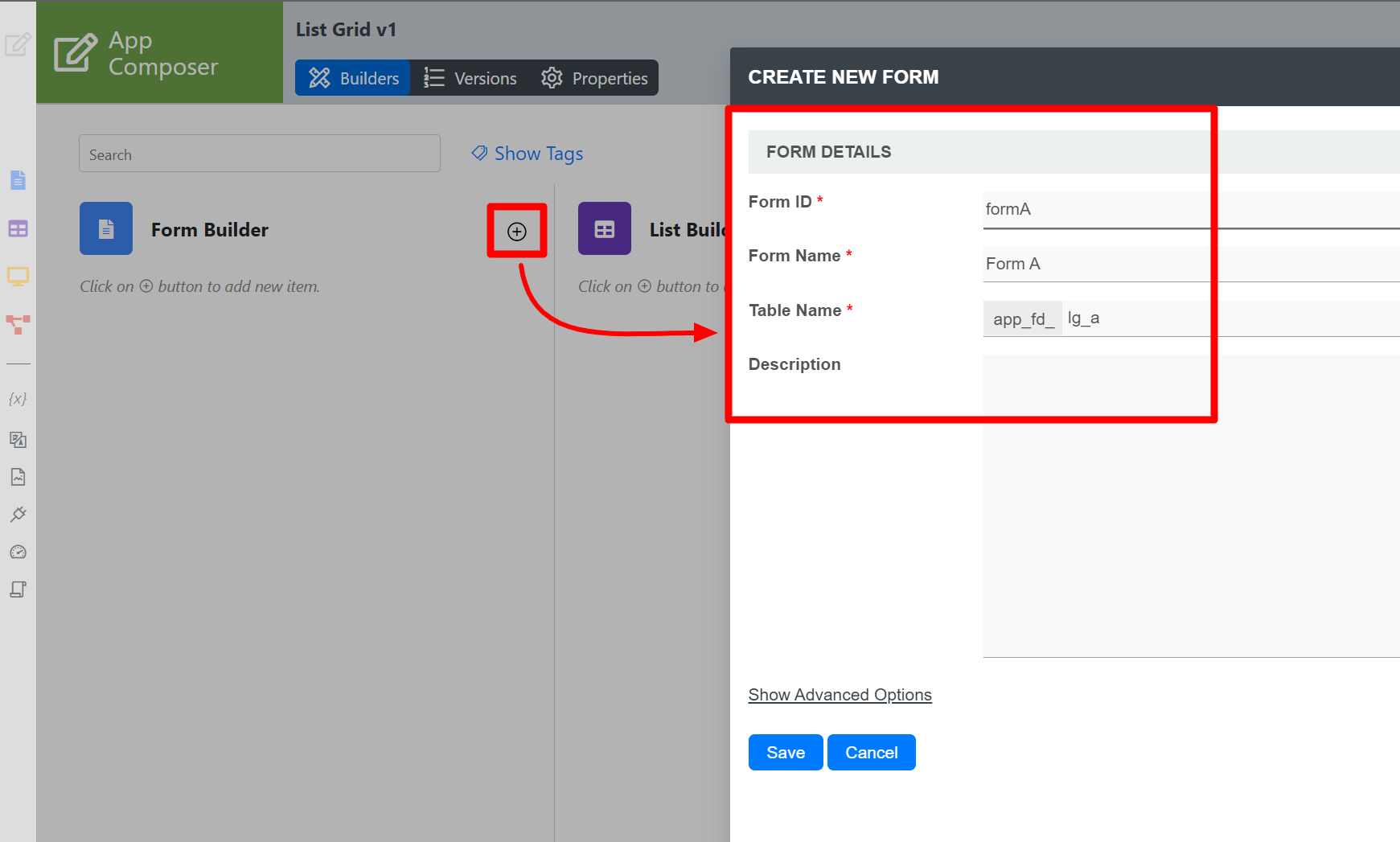Click the blue Form Builder tile icon

[x=106, y=229]
